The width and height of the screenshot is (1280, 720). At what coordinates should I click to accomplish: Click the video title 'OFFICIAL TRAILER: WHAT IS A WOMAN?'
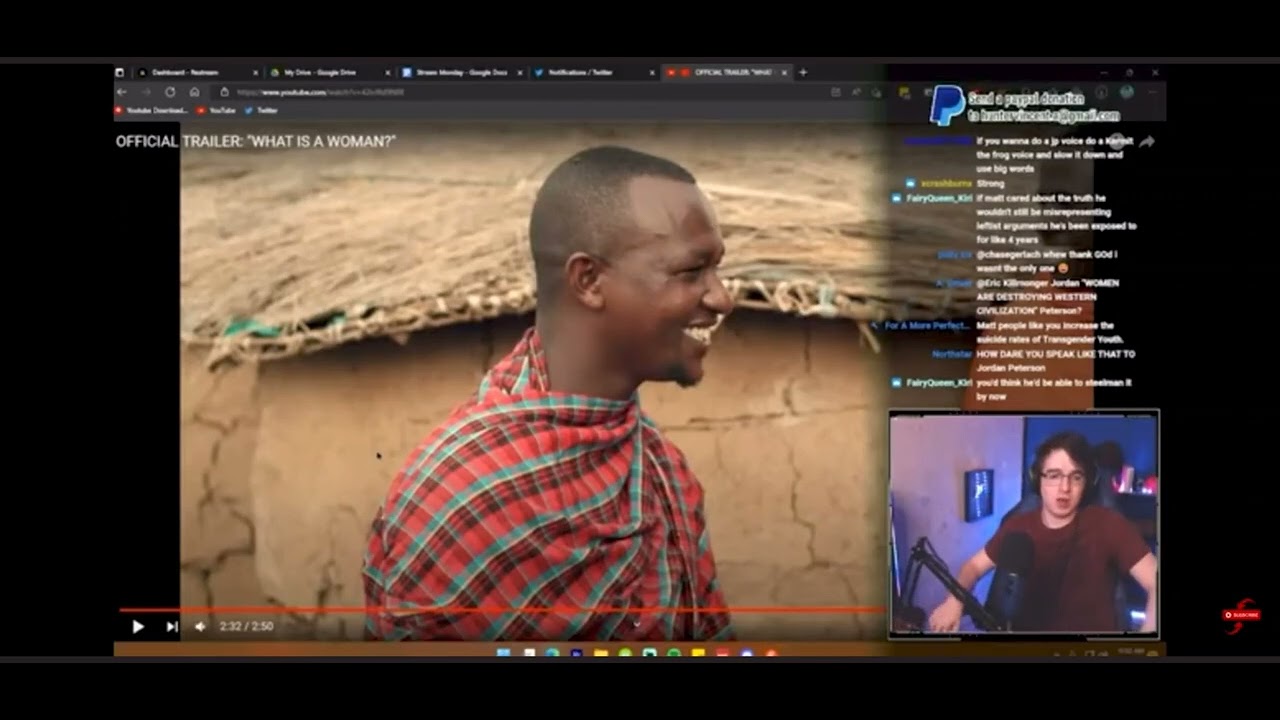point(256,141)
